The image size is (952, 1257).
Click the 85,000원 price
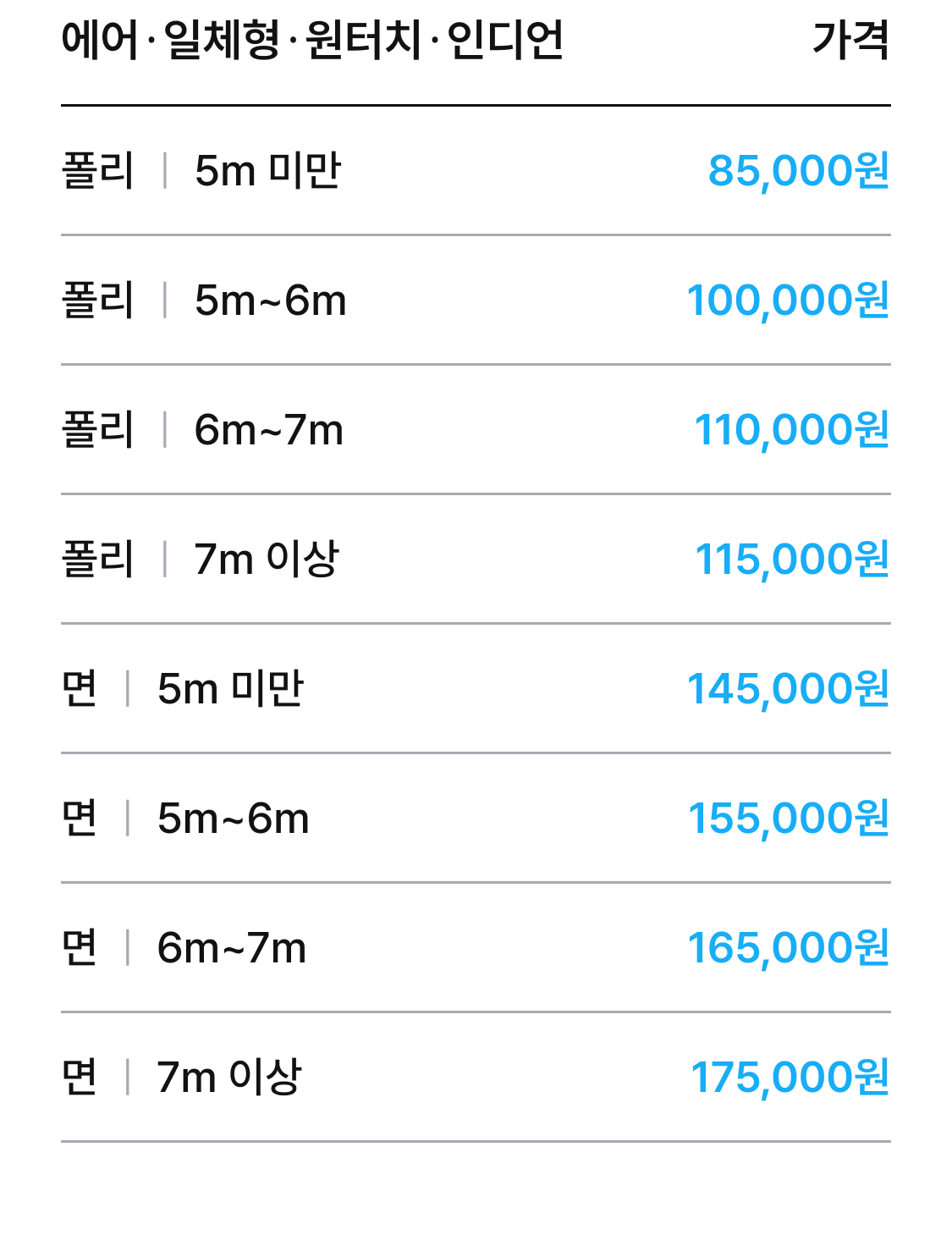click(798, 171)
